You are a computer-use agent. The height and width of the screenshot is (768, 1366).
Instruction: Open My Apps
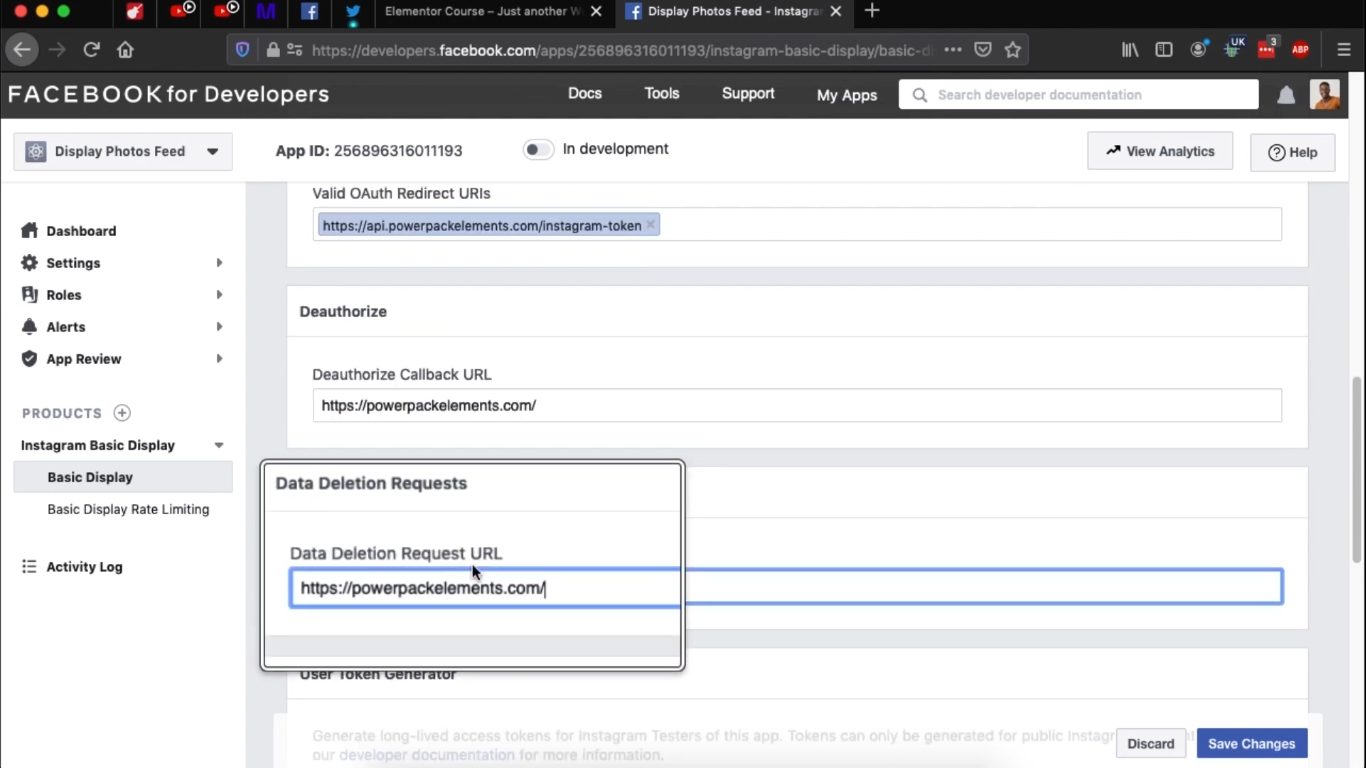847,95
